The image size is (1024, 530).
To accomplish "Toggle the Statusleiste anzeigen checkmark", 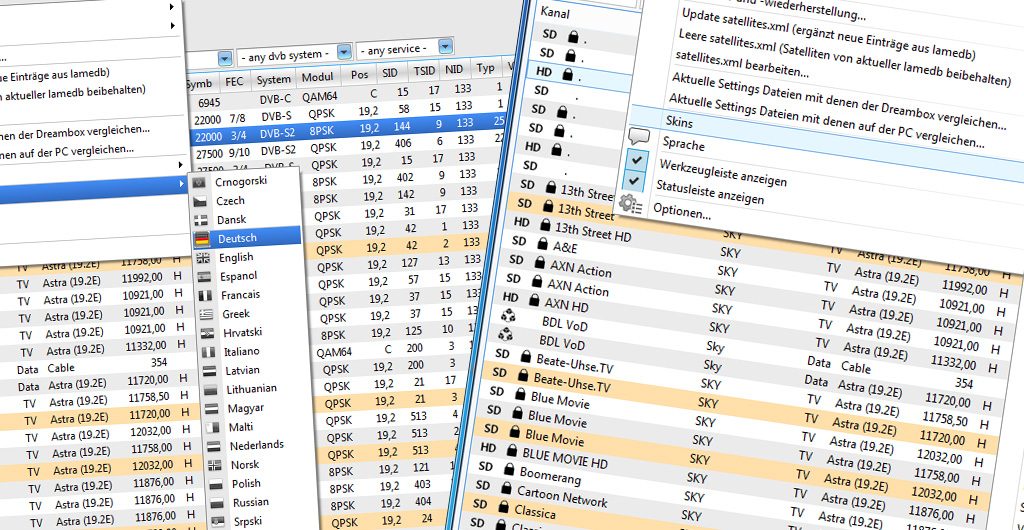I will 633,181.
